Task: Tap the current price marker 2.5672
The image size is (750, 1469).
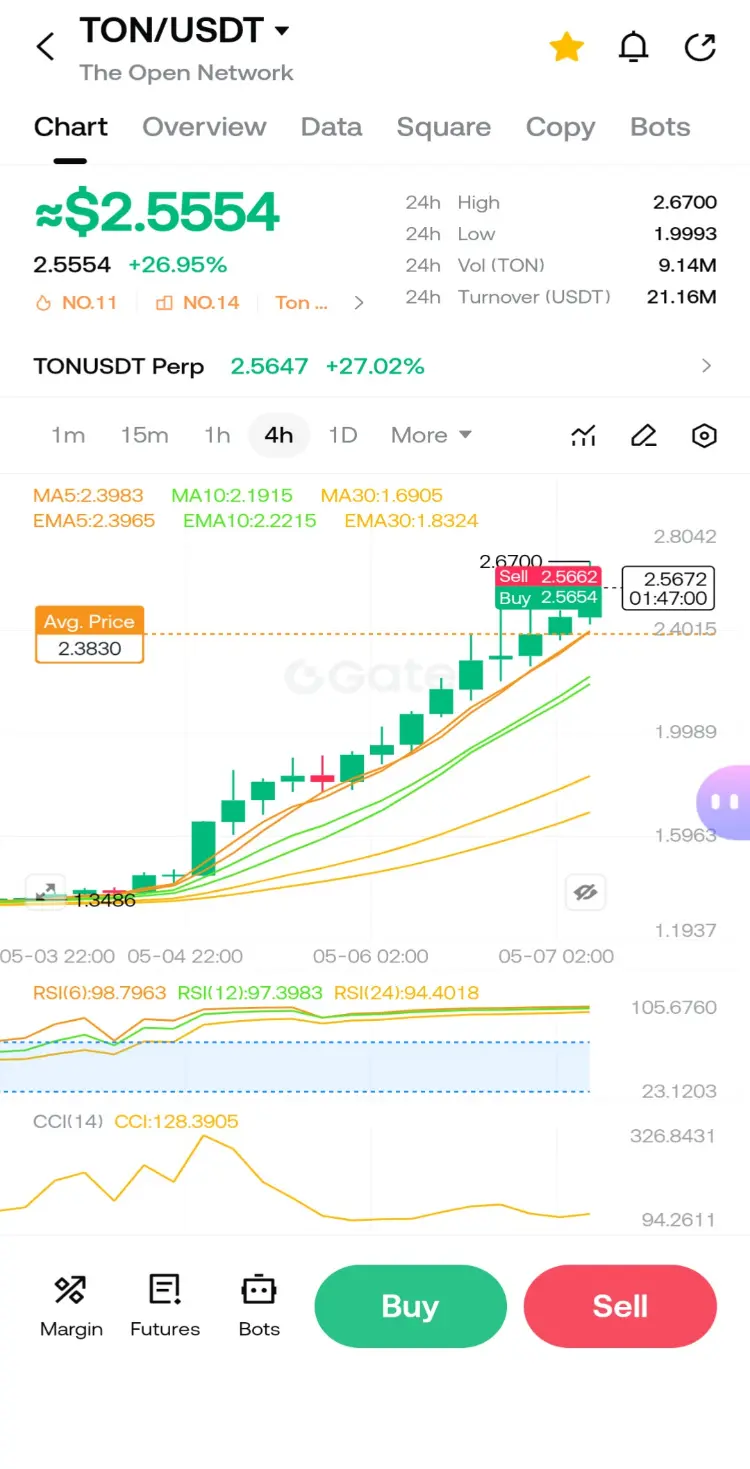Action: coord(668,588)
